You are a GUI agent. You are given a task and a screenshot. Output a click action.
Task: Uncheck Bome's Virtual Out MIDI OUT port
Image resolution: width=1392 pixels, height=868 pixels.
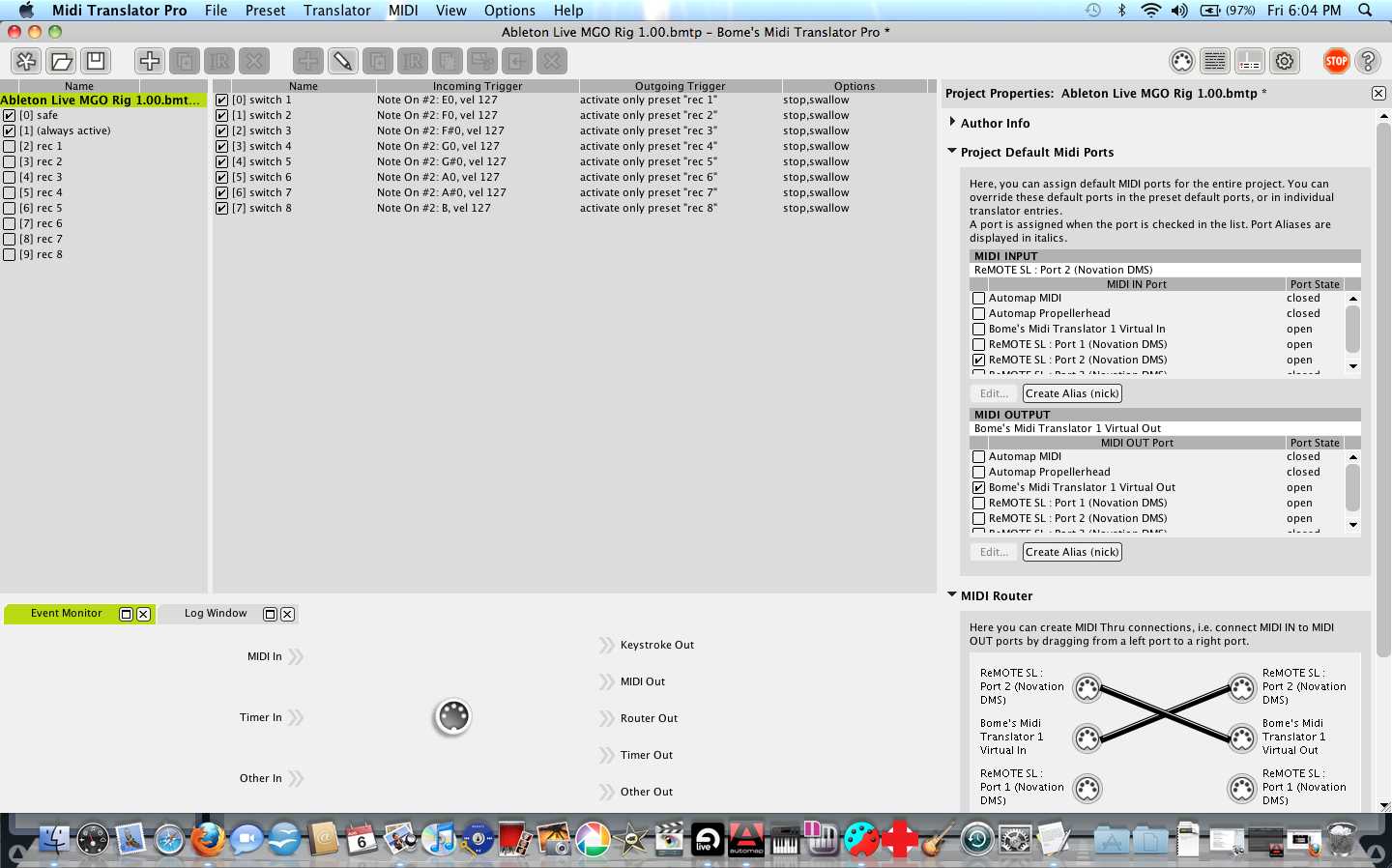pos(979,488)
